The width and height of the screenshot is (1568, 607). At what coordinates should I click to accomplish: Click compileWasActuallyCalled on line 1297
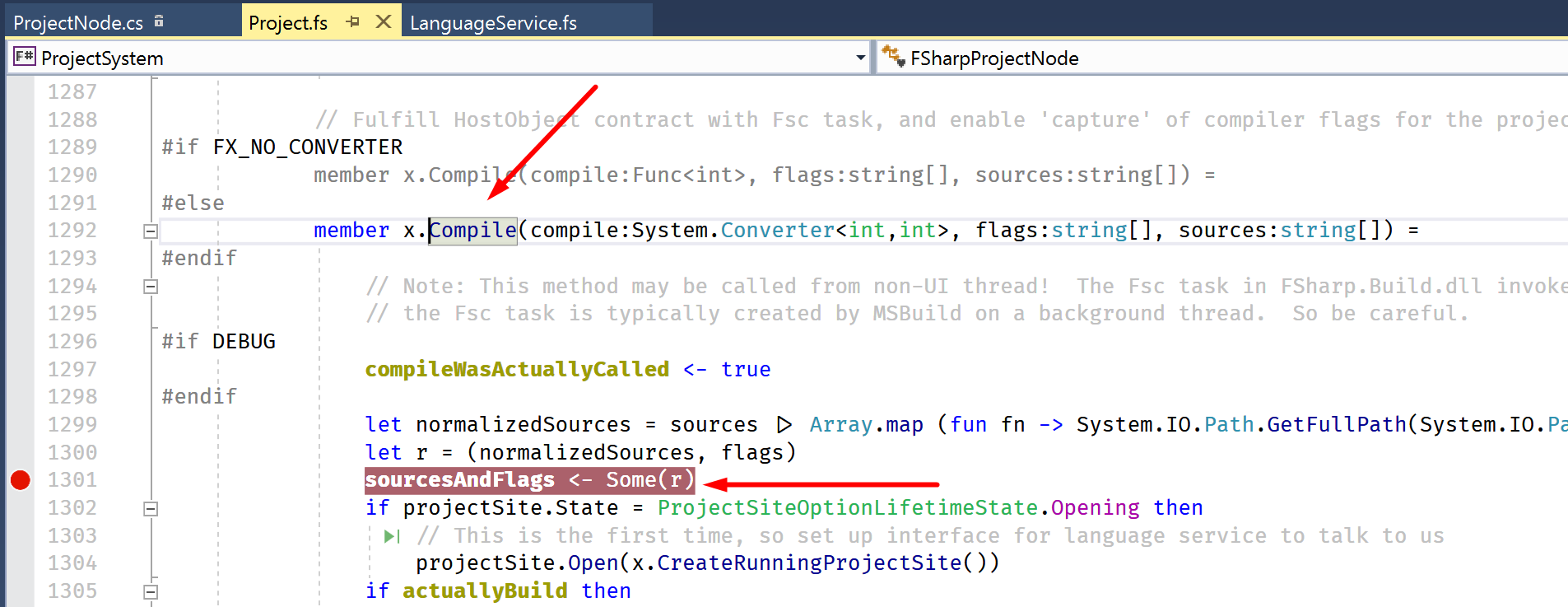(517, 369)
